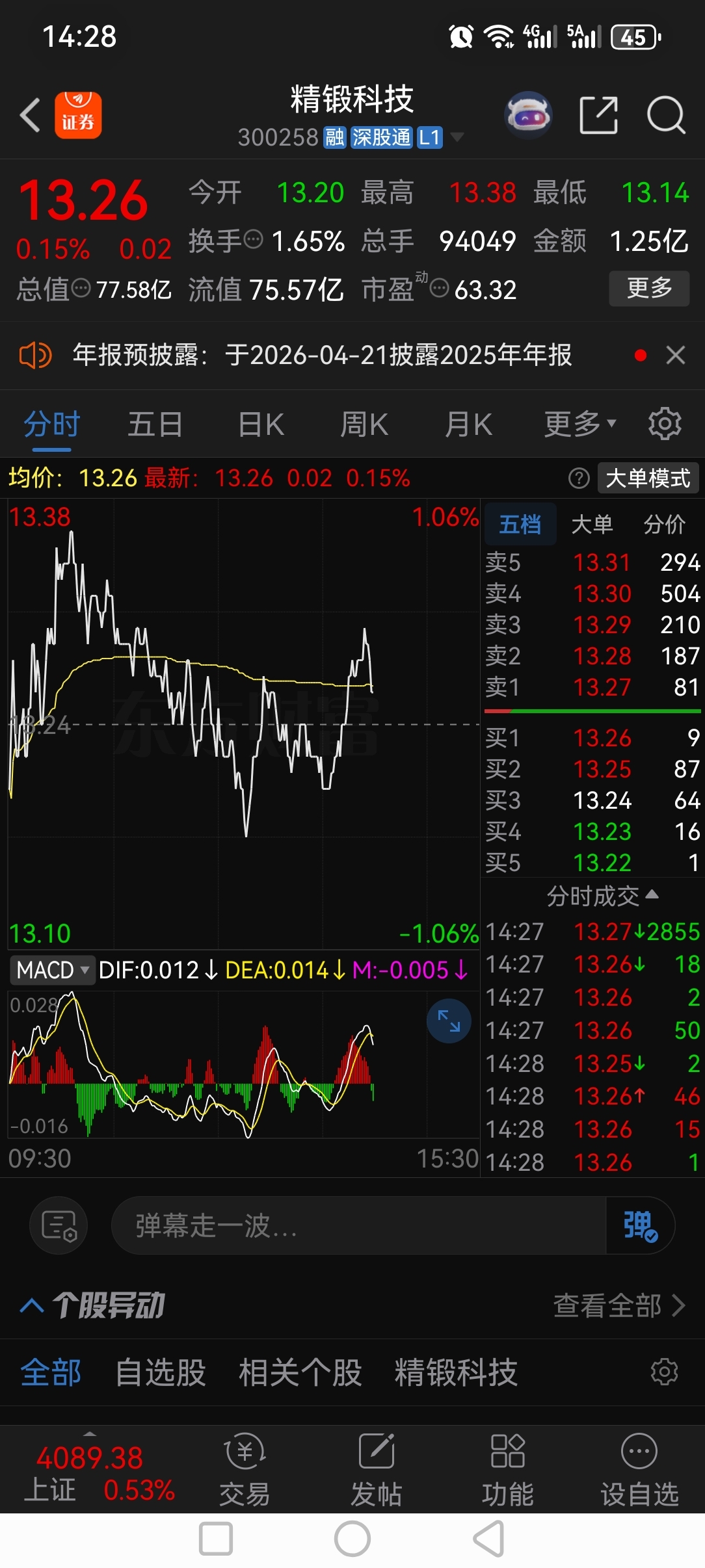Open the bullet comment settings icon
Screen dimensions: 705x1568
[59, 1225]
